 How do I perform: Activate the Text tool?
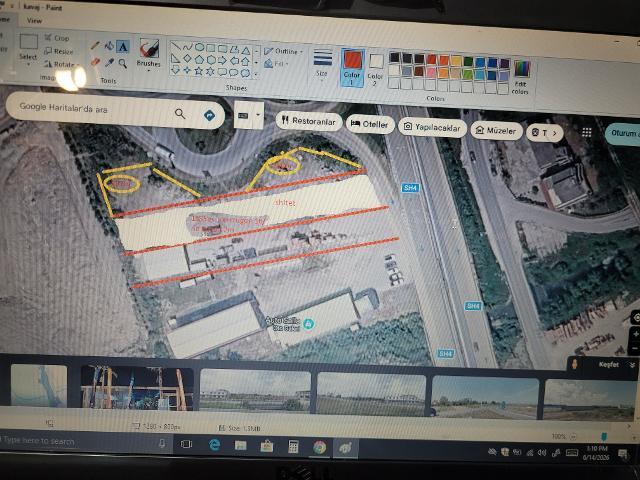(123, 47)
